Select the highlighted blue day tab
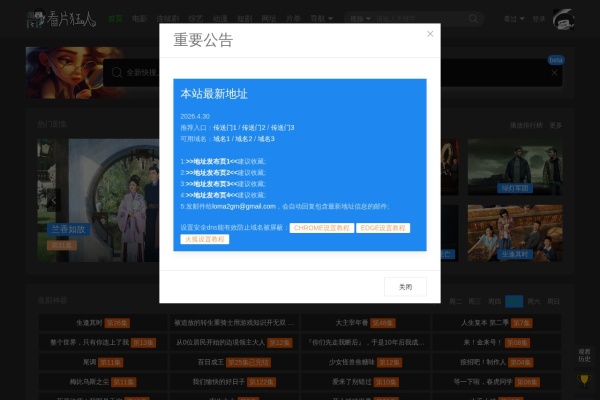The image size is (600, 400). pyautogui.click(x=514, y=302)
